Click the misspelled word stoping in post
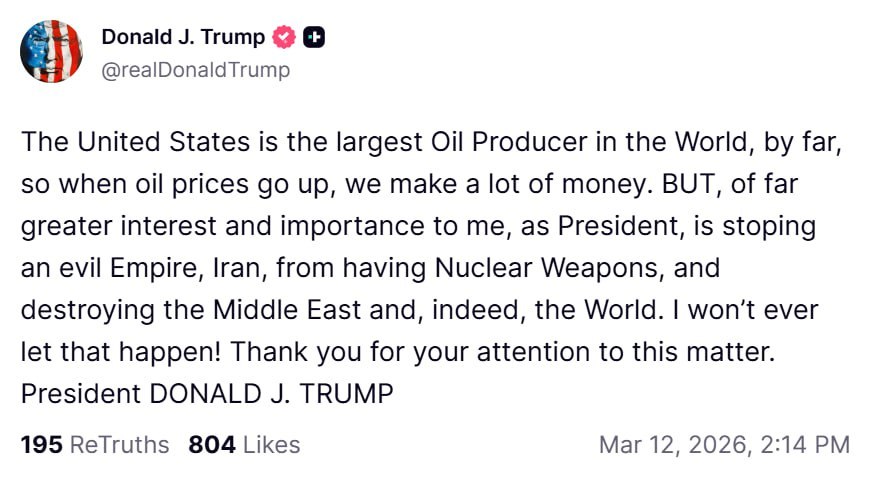The height and width of the screenshot is (482, 871). point(769,227)
